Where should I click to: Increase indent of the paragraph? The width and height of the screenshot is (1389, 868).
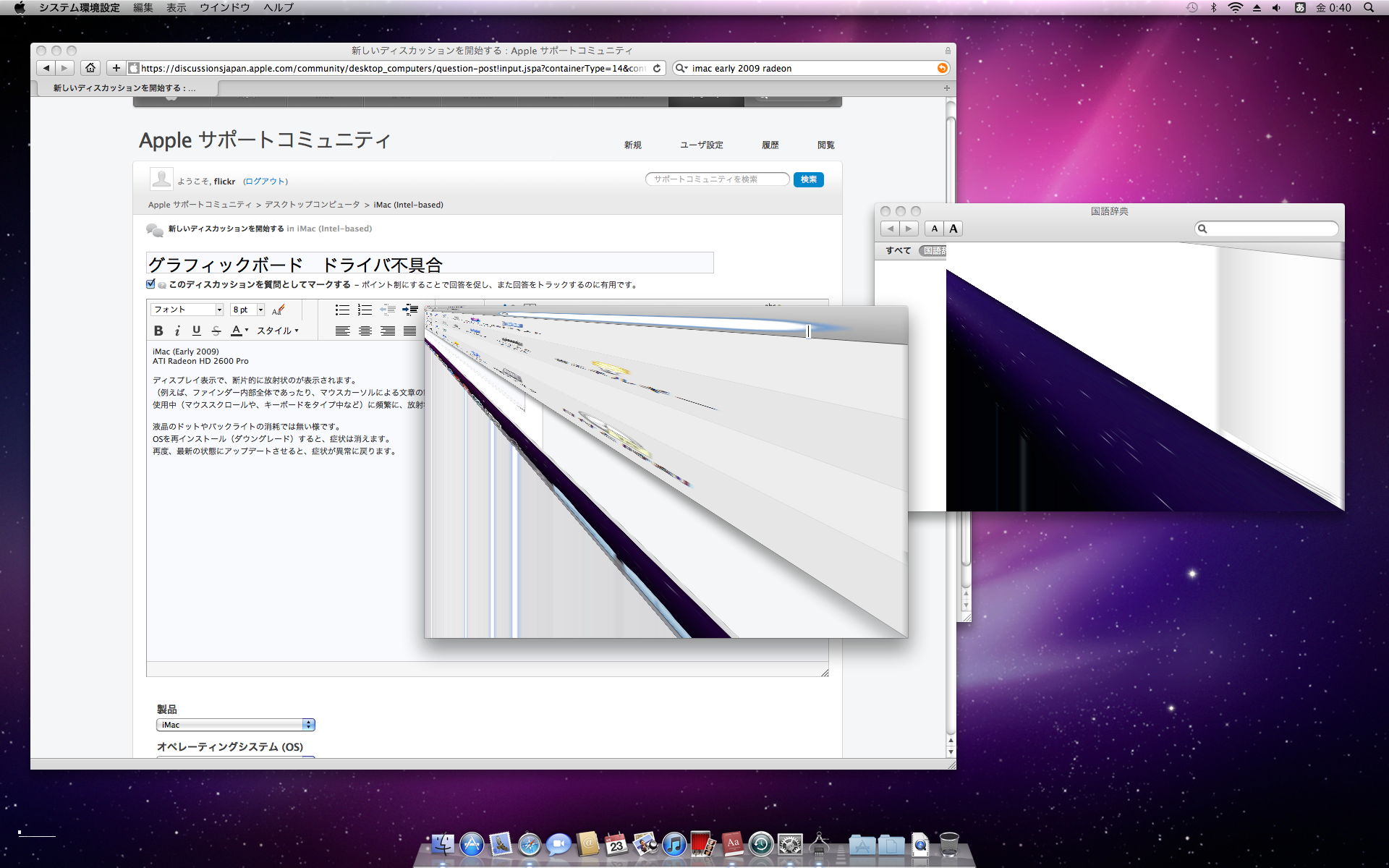(410, 310)
